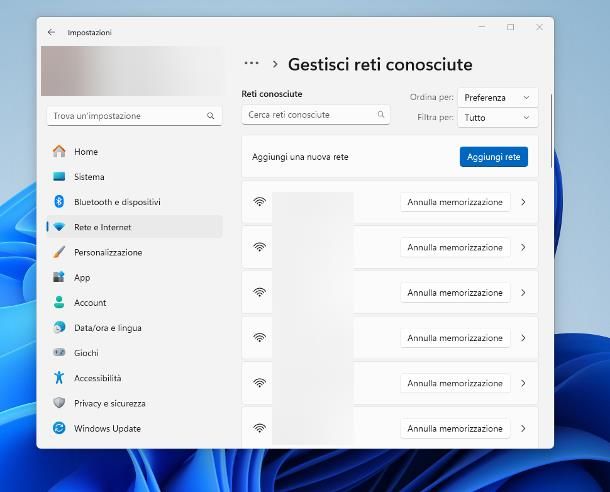The image size is (610, 492).
Task: Expand the fifth network's chevron arrow
Action: pos(523,383)
